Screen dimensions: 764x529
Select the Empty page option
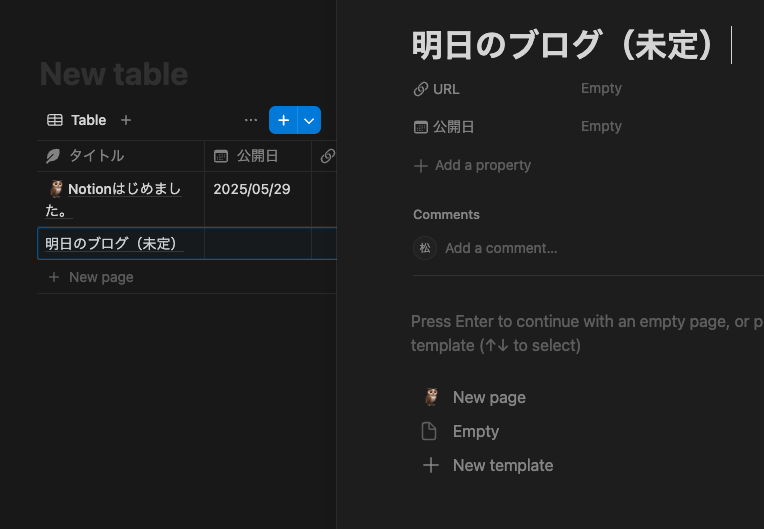(475, 431)
